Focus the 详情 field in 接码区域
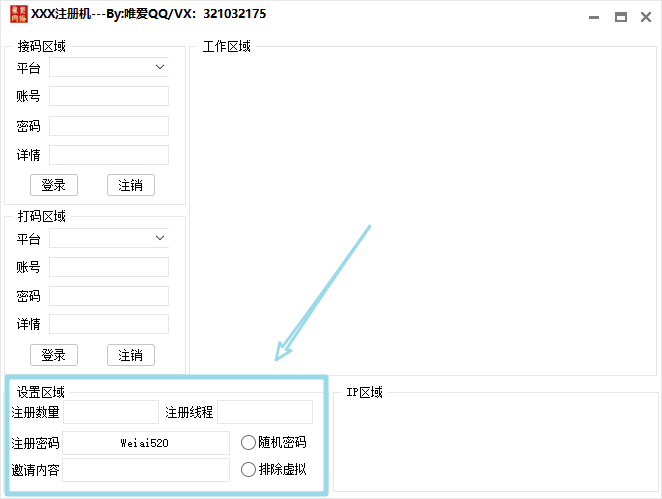 click(109, 155)
